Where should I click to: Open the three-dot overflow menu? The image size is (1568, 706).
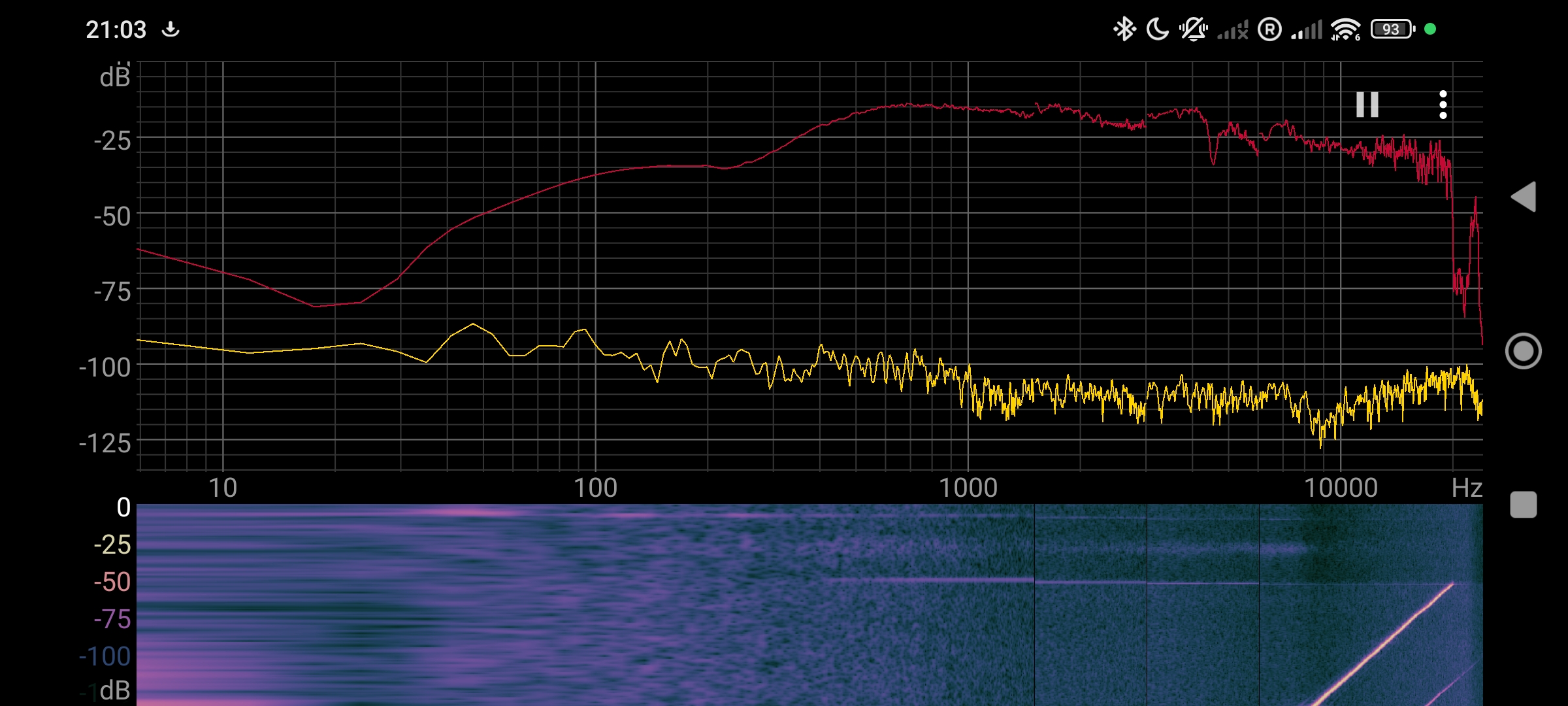pyautogui.click(x=1443, y=105)
